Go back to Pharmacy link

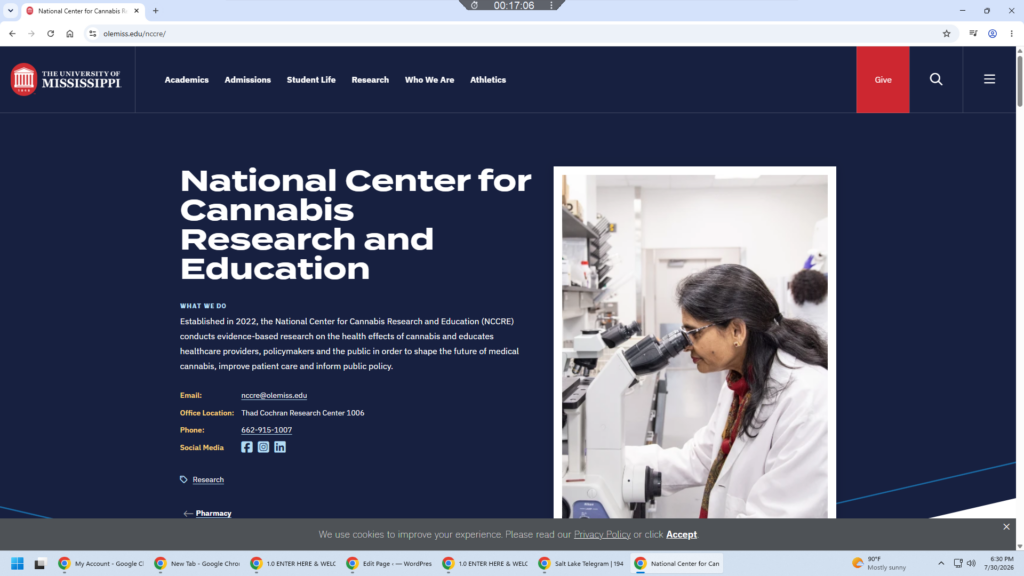(214, 513)
